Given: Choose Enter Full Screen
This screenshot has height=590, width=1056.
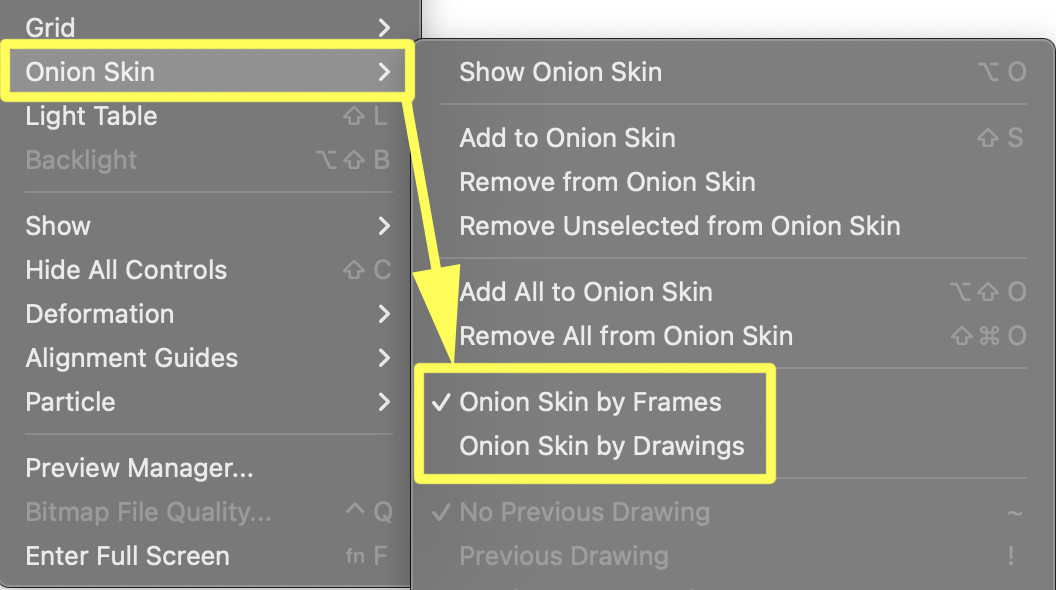Looking at the screenshot, I should (127, 556).
